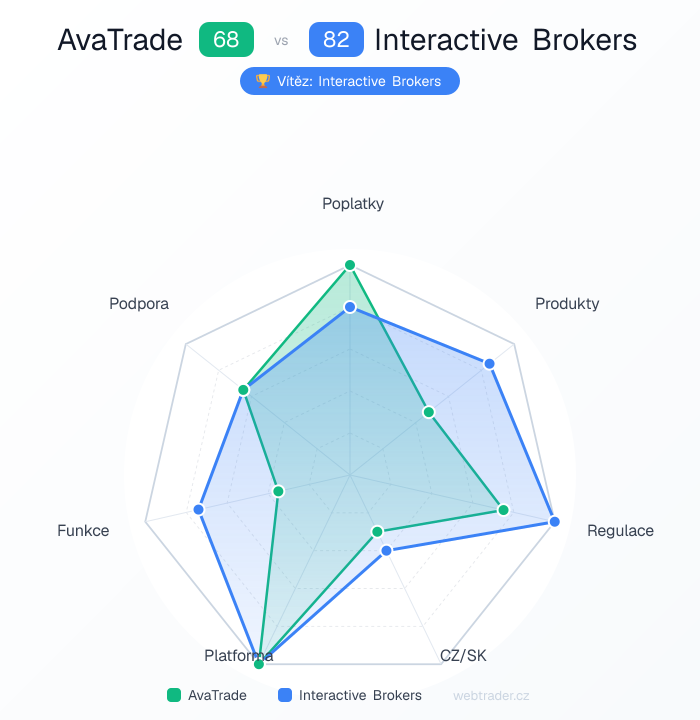Select AvaTrade's green point on Poplatky axis
Viewport: 700px width, 720px height.
click(350, 265)
